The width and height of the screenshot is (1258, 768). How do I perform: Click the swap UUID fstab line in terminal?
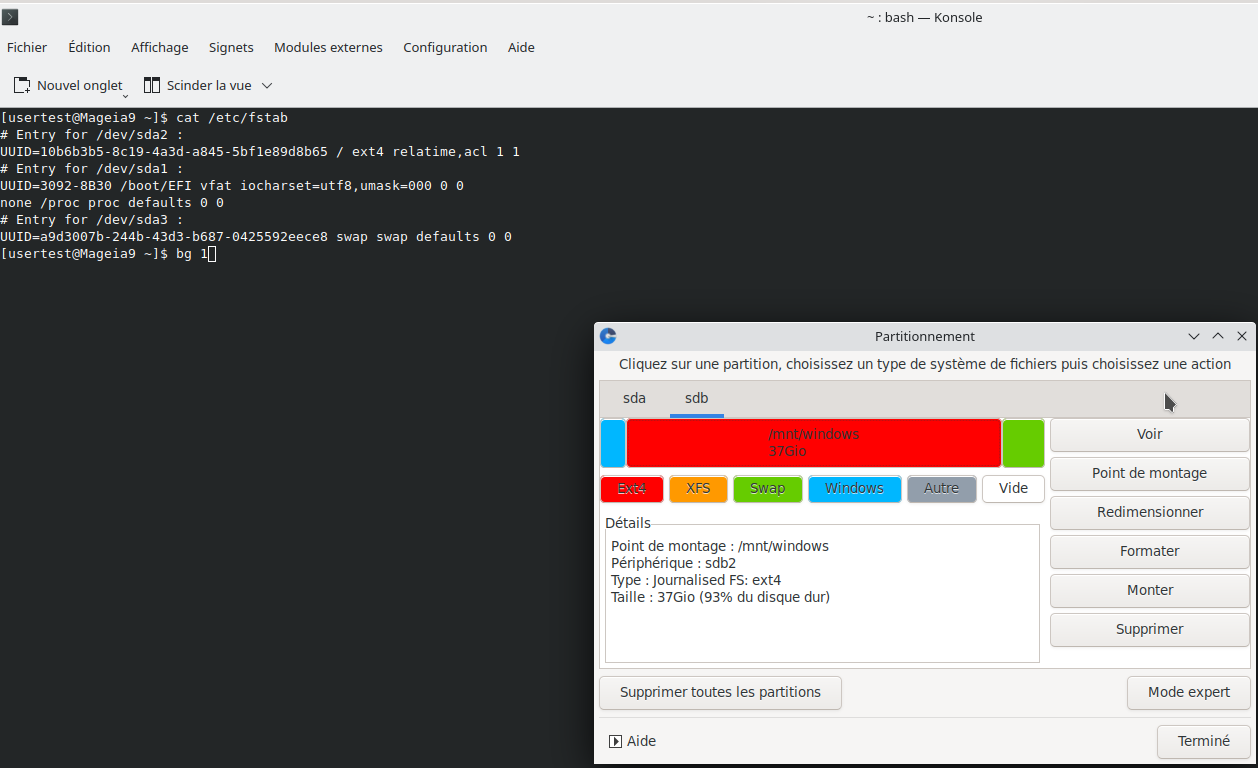tap(256, 237)
